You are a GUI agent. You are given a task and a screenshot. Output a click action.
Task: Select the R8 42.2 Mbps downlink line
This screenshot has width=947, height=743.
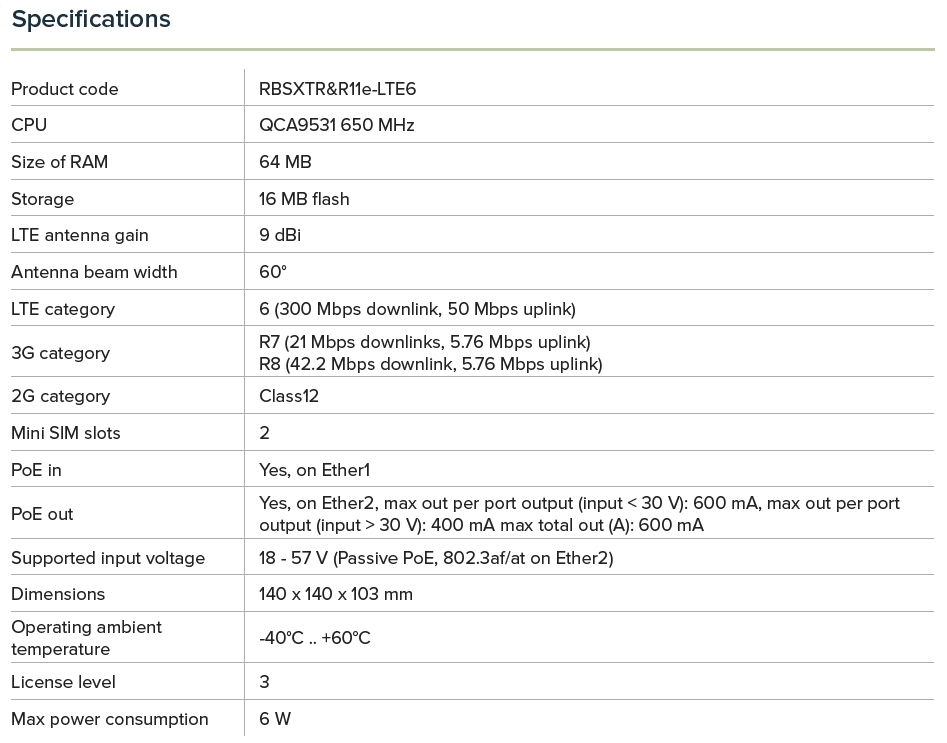click(x=430, y=364)
